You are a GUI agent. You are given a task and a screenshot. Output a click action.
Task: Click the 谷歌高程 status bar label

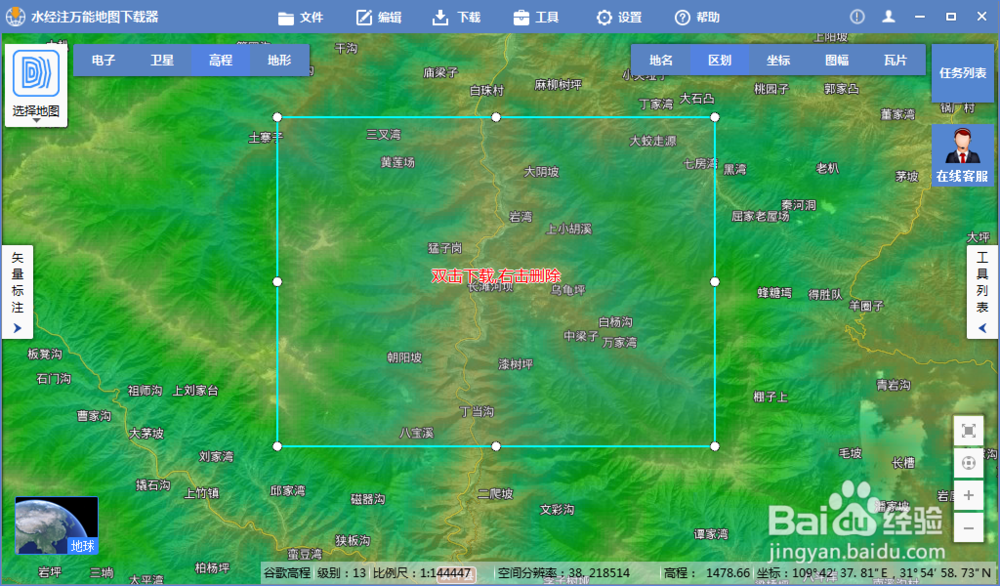pyautogui.click(x=287, y=573)
